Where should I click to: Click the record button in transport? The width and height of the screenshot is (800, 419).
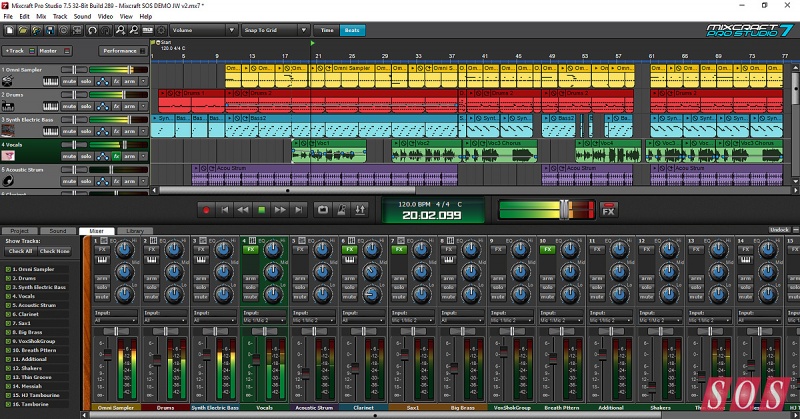pos(206,210)
